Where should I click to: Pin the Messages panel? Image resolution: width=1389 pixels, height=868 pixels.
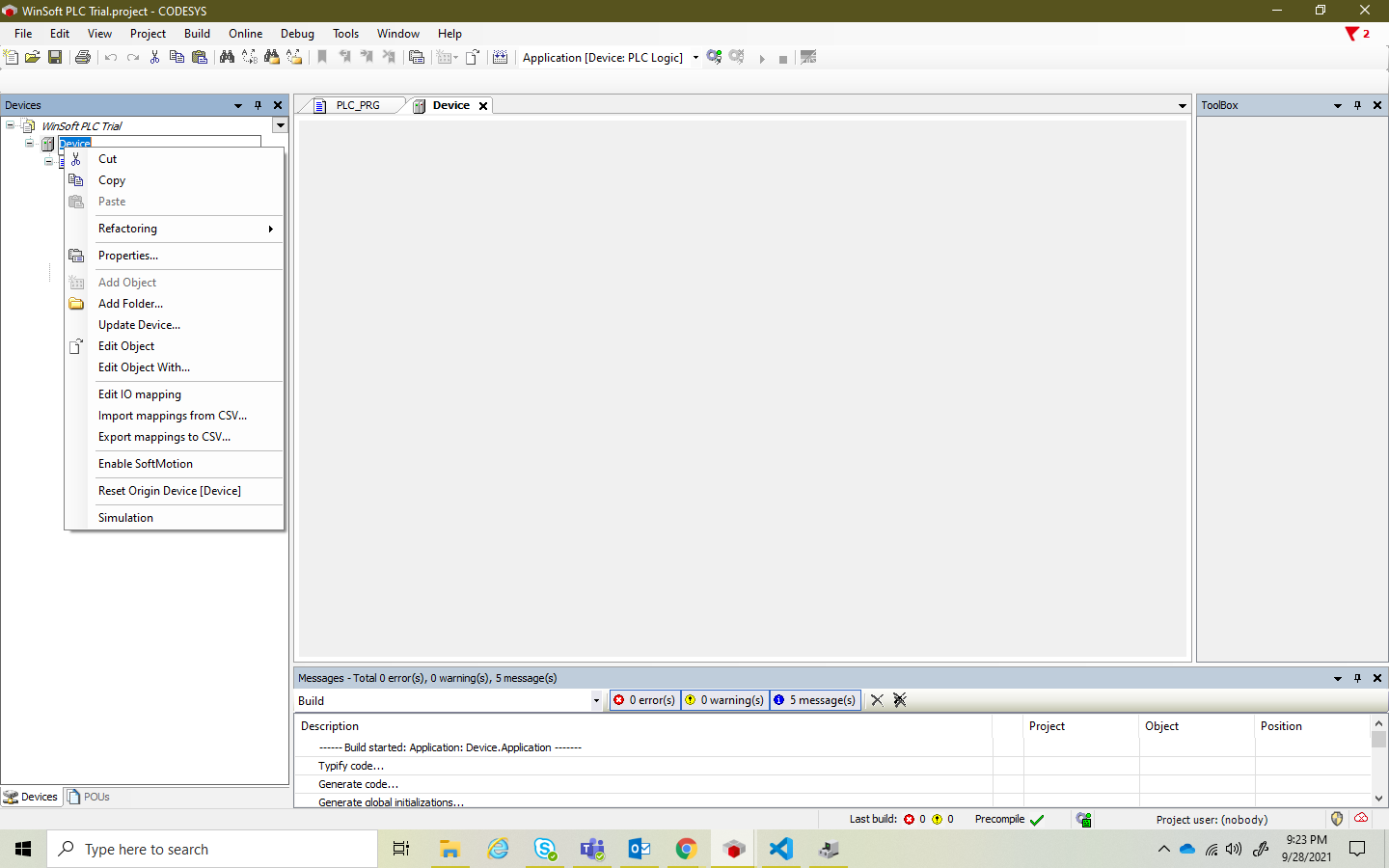1357,678
